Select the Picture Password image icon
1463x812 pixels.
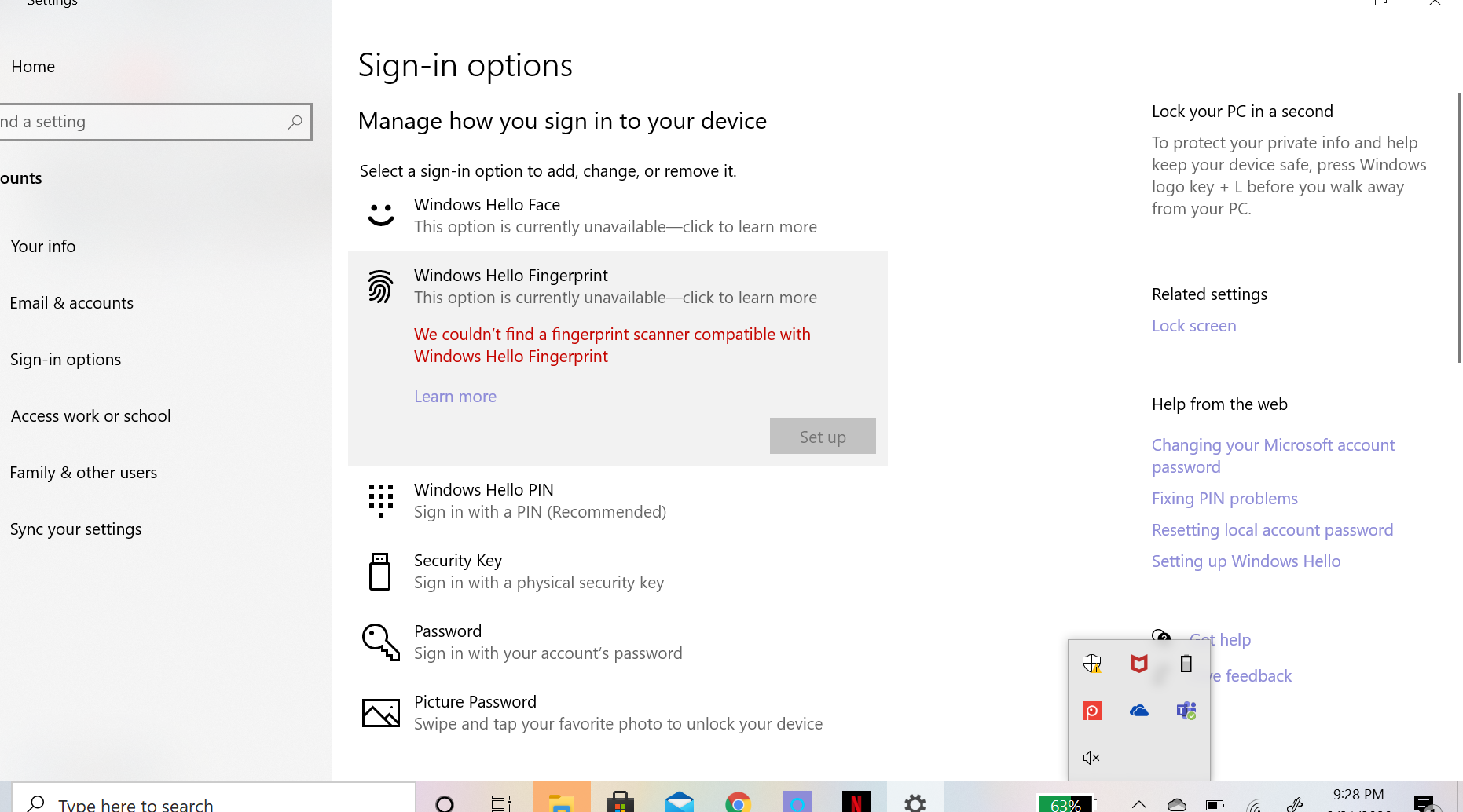381,712
